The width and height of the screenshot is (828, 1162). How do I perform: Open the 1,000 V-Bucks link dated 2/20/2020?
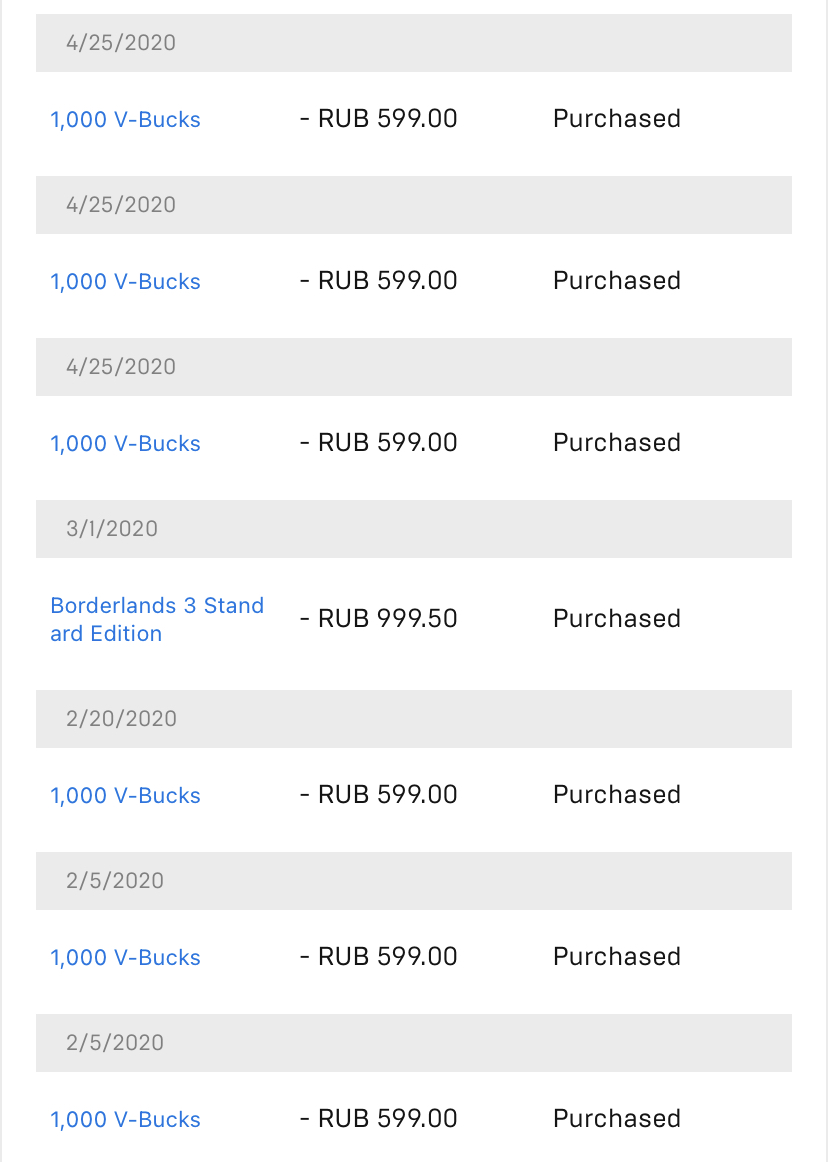click(x=125, y=795)
